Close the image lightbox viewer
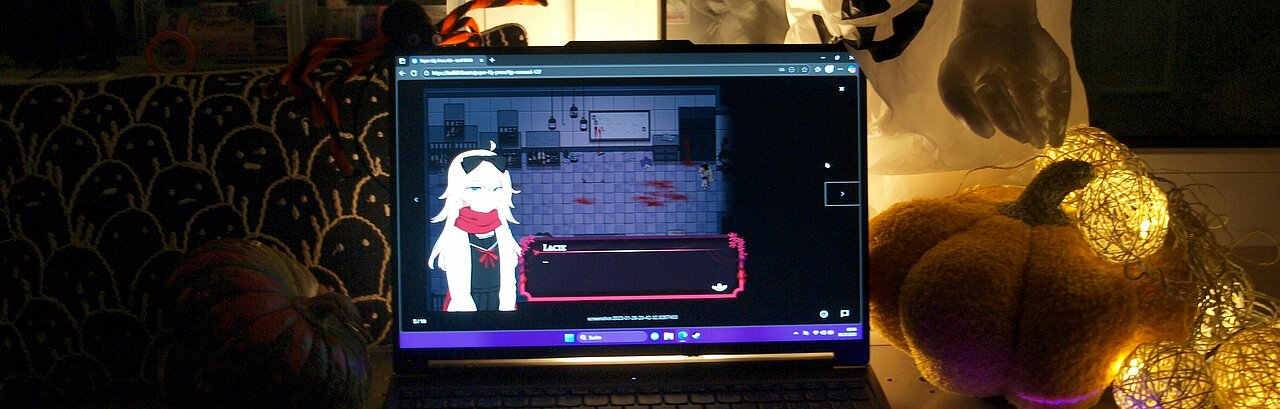1280x409 pixels. coord(842,88)
